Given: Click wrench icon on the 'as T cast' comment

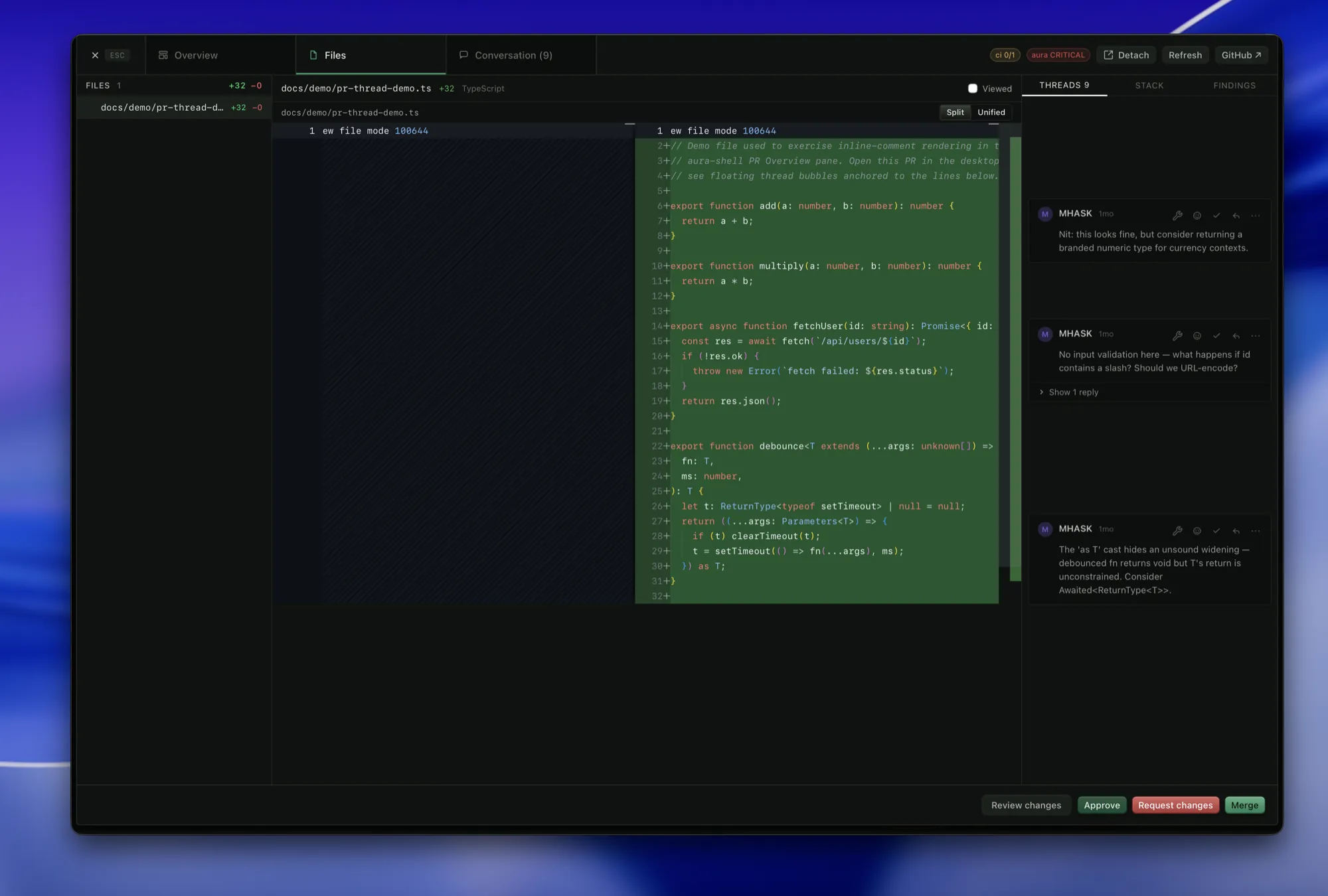Looking at the screenshot, I should 1177,530.
